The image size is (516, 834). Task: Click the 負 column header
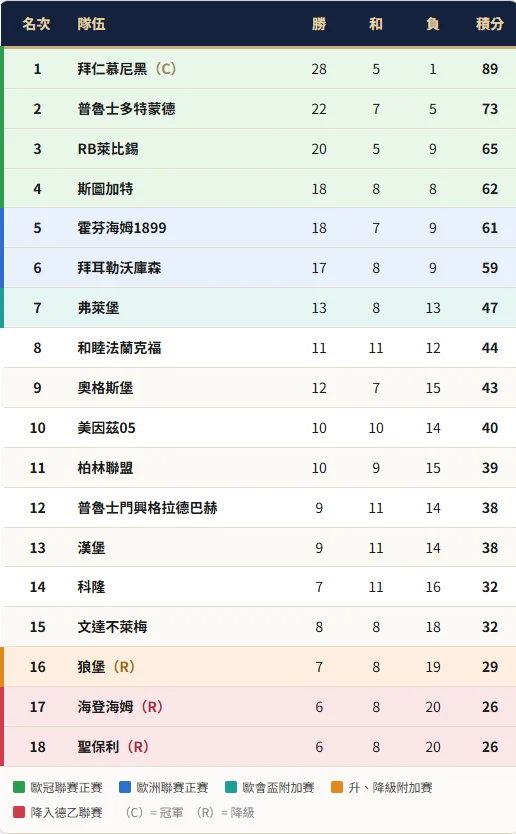(432, 24)
